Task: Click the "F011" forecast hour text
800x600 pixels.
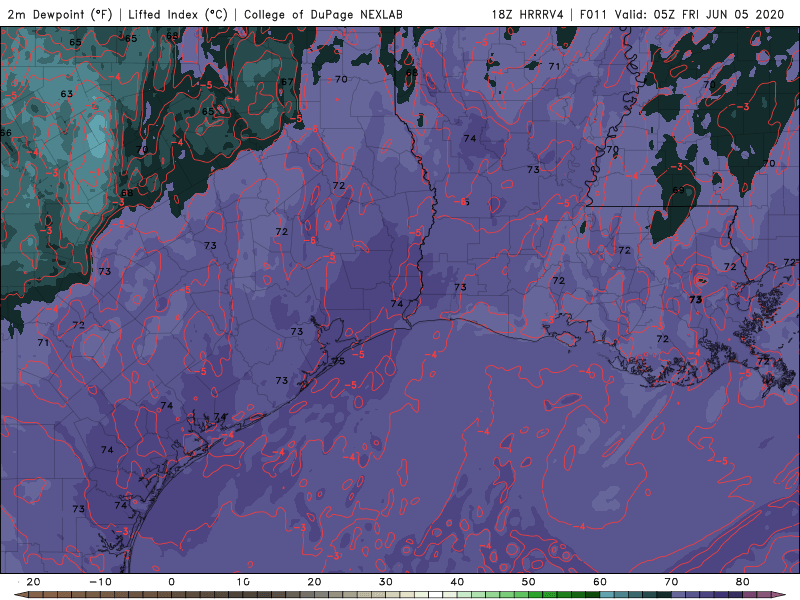Action: pyautogui.click(x=593, y=14)
